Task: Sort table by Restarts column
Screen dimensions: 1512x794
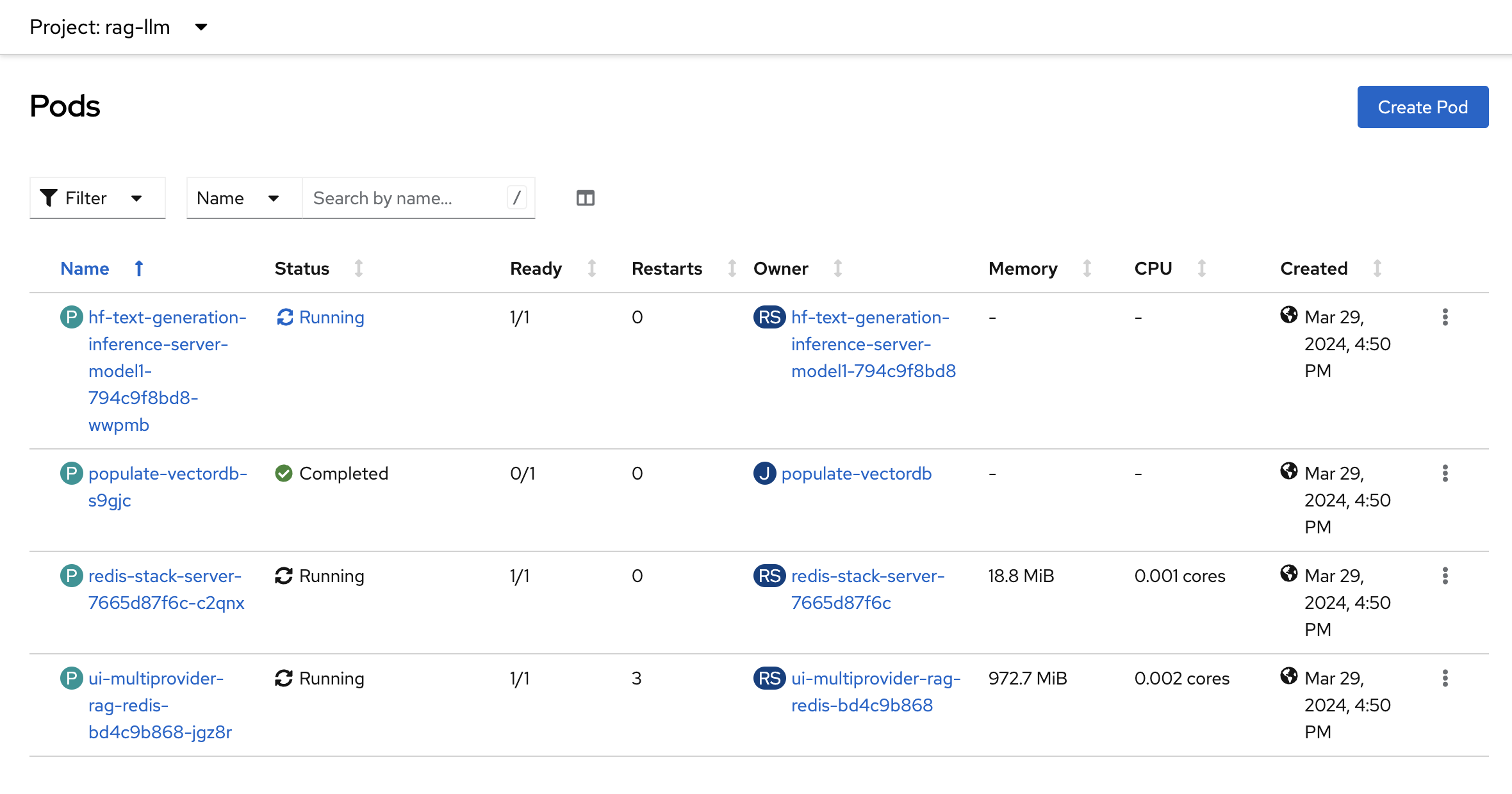Action: tap(732, 268)
